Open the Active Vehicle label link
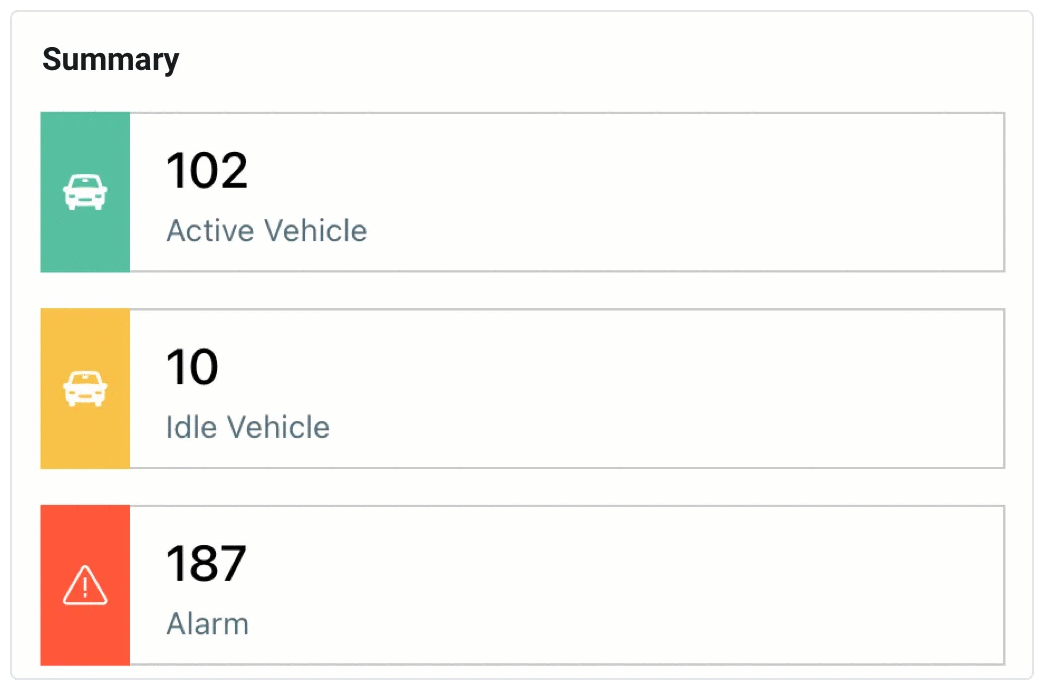Image resolution: width=1044 pixels, height=690 pixels. point(266,231)
